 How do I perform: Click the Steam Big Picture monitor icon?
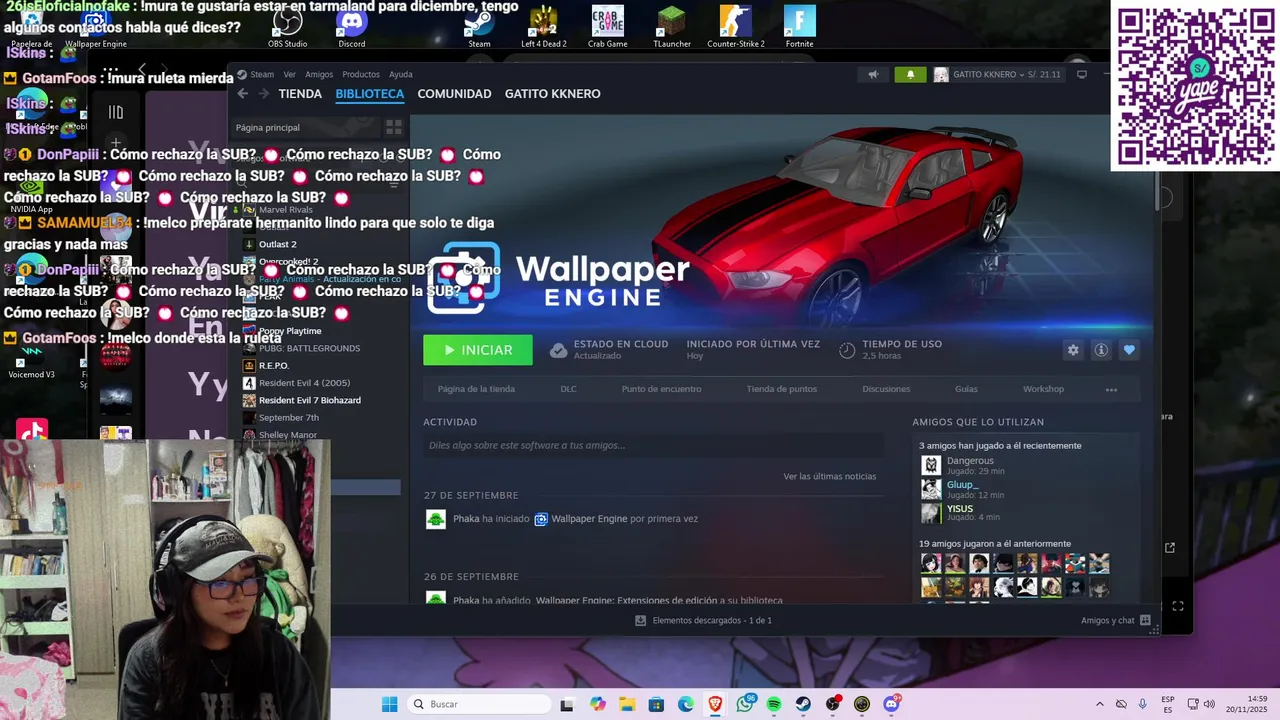[1081, 75]
